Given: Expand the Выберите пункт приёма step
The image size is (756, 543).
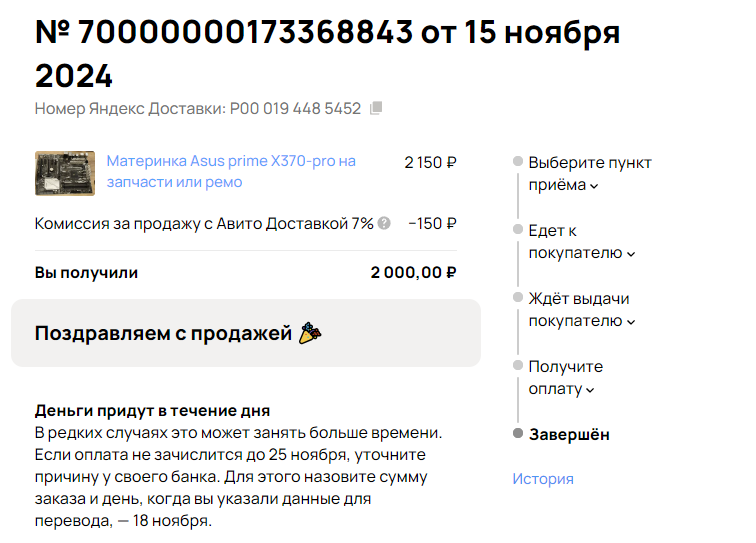Looking at the screenshot, I should (x=590, y=174).
